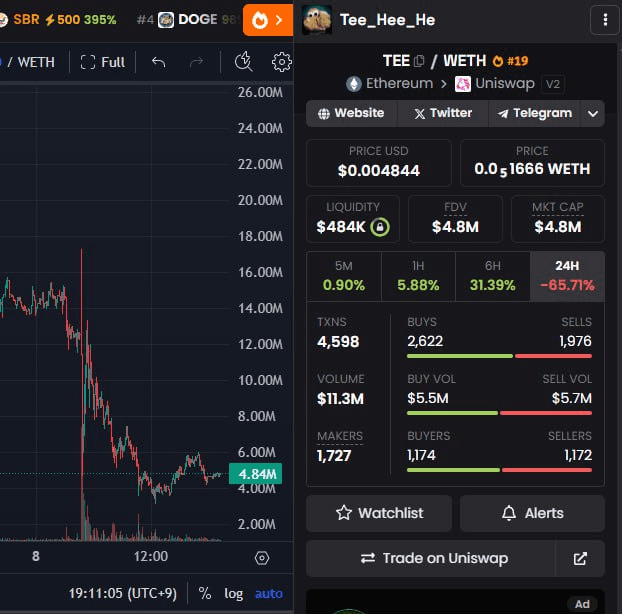Click the VOLUME $11.3M value
The height and width of the screenshot is (614, 622).
pyautogui.click(x=340, y=399)
